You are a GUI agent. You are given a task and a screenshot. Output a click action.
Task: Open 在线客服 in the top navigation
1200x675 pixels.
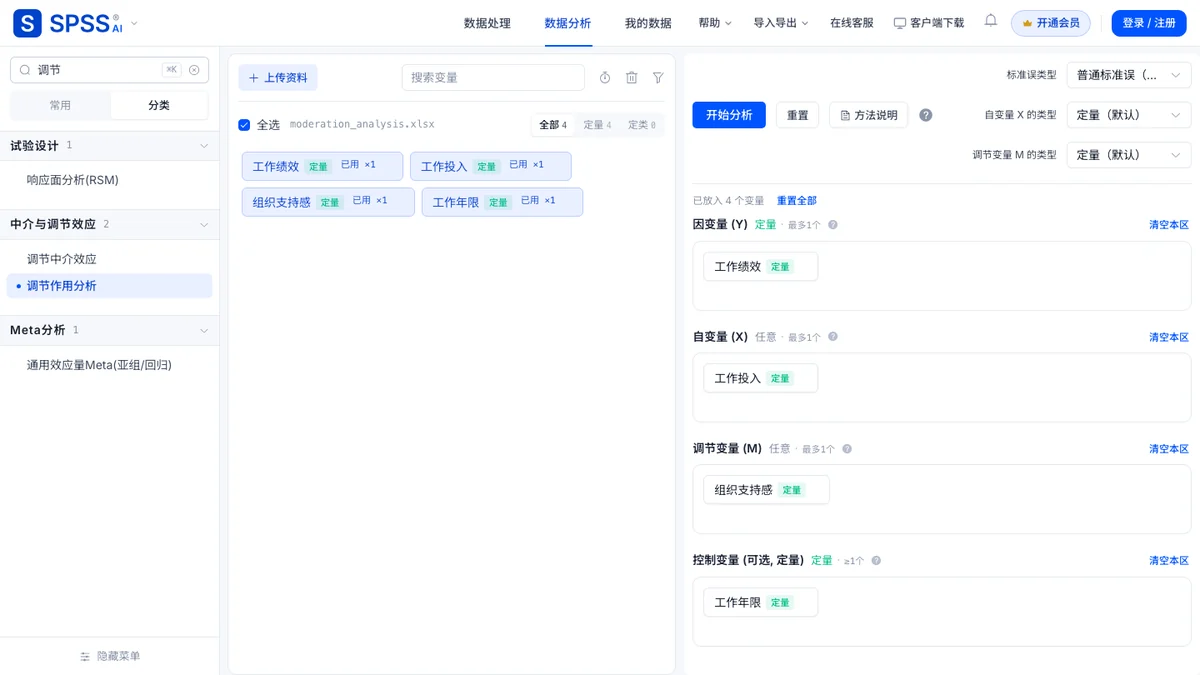tap(851, 23)
